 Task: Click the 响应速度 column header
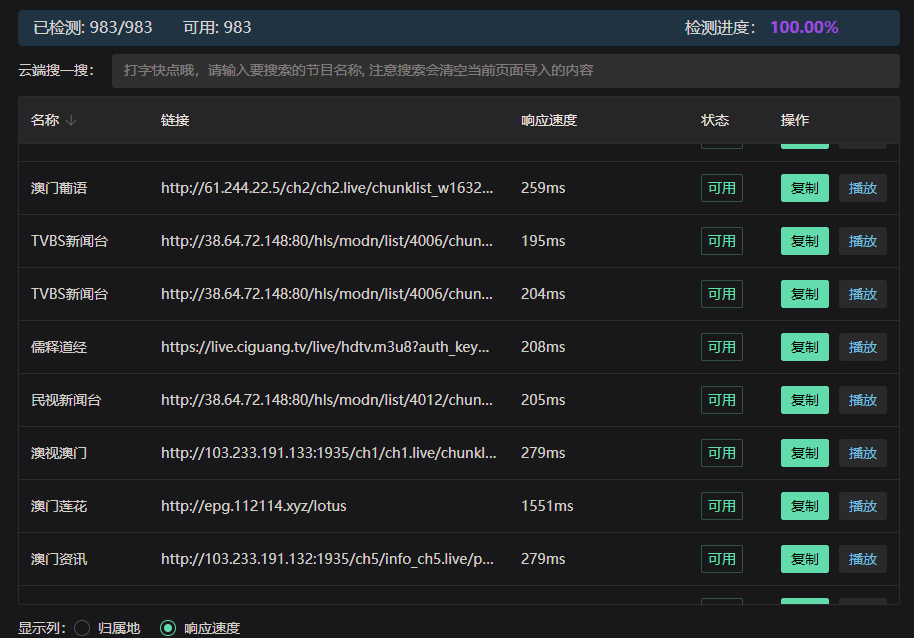(x=549, y=121)
